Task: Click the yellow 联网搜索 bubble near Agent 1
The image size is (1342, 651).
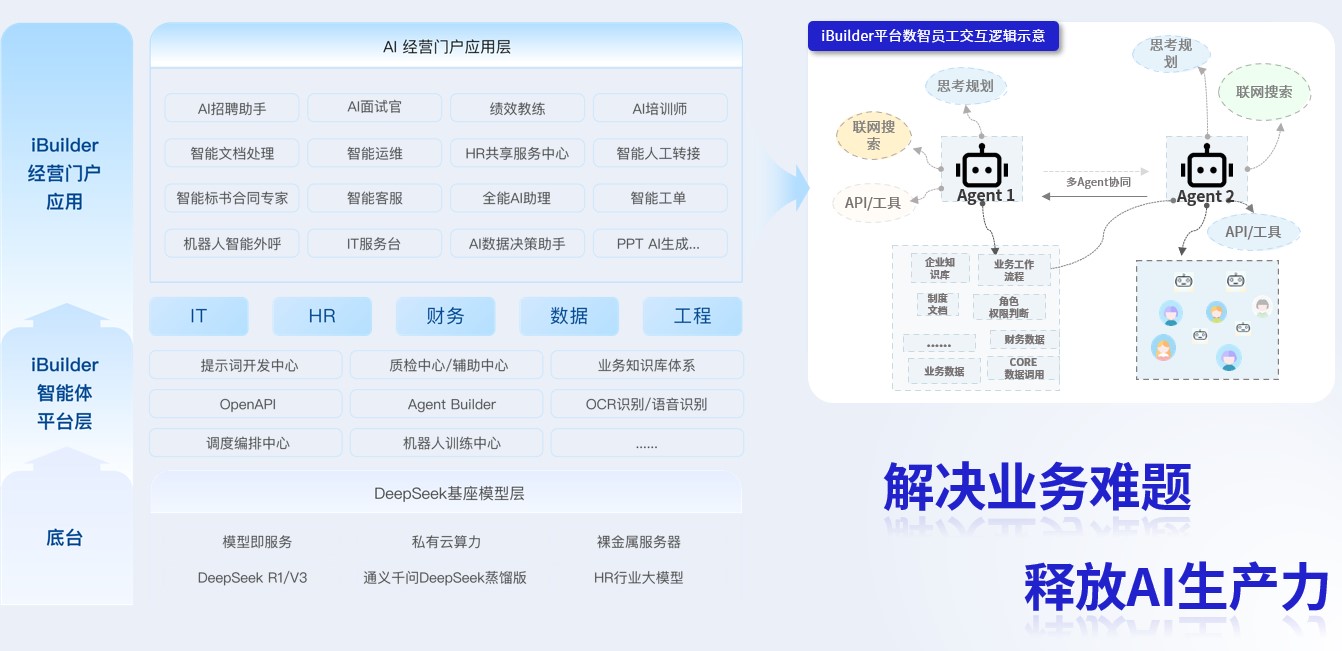Action: pyautogui.click(x=873, y=134)
